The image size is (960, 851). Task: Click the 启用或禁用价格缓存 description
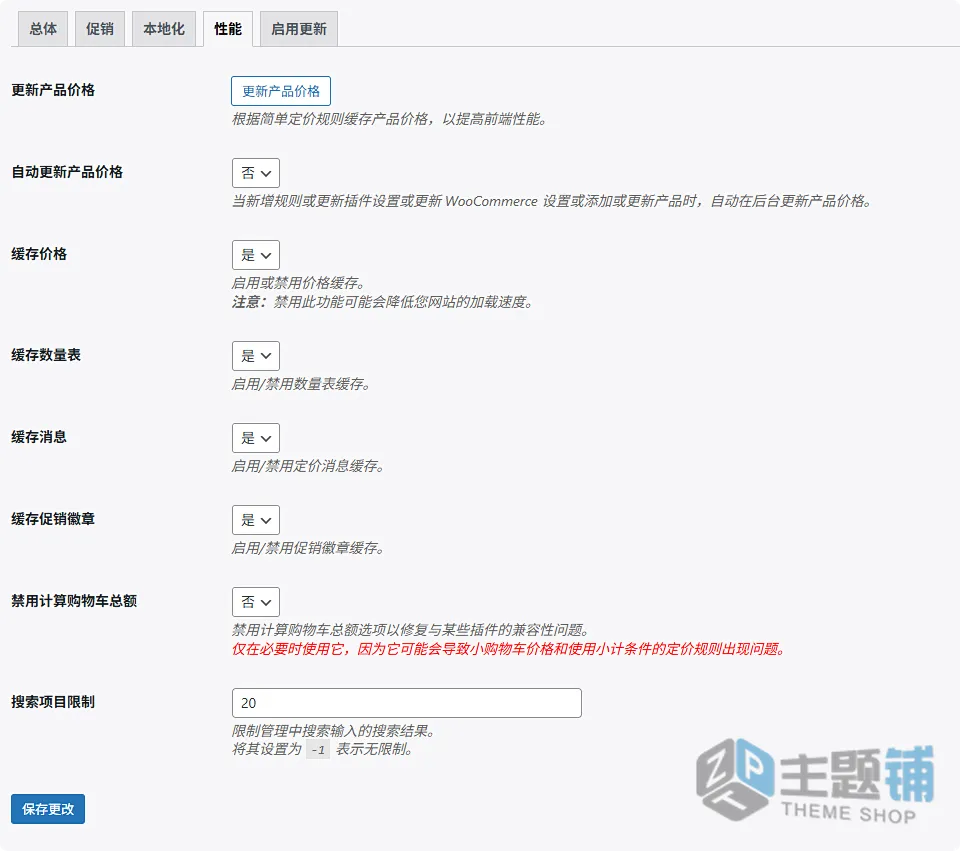tap(299, 283)
